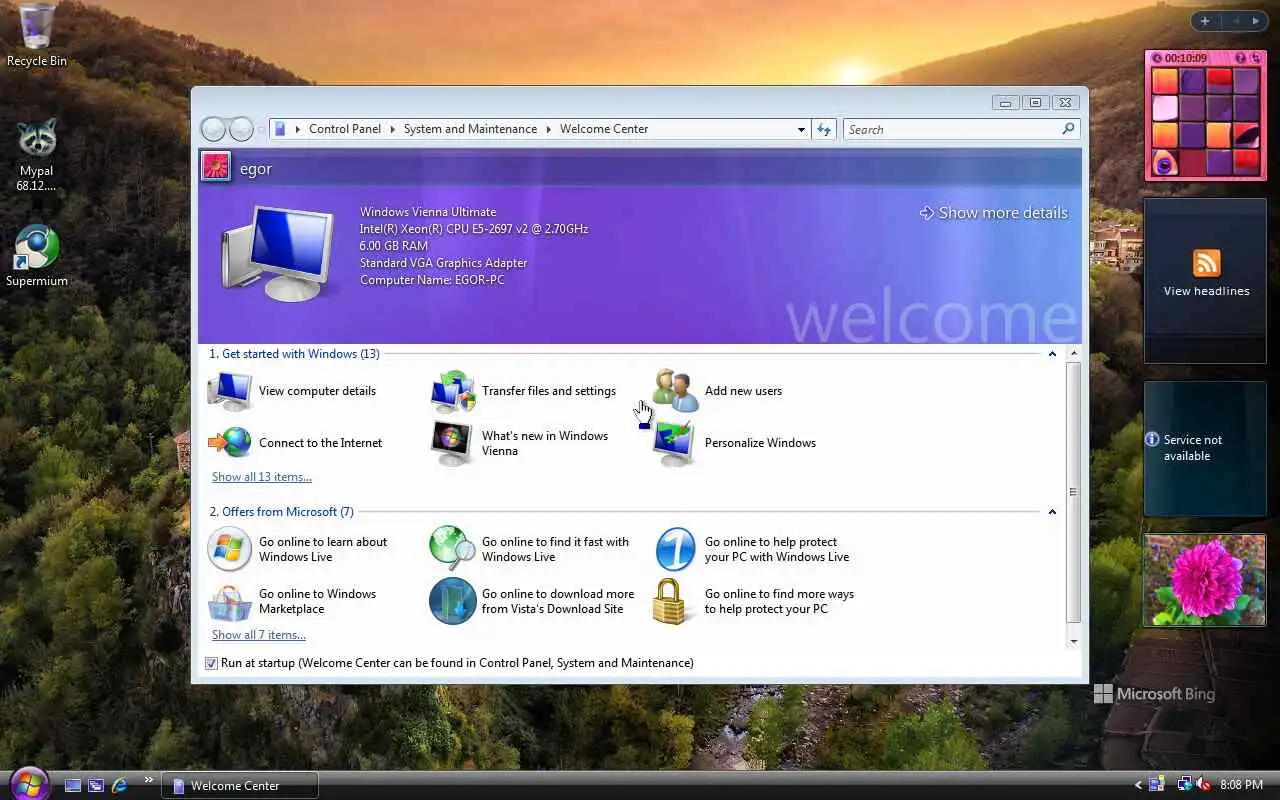This screenshot has height=800, width=1280.
Task: Open the Recycle Bin desktop icon
Action: pyautogui.click(x=37, y=35)
